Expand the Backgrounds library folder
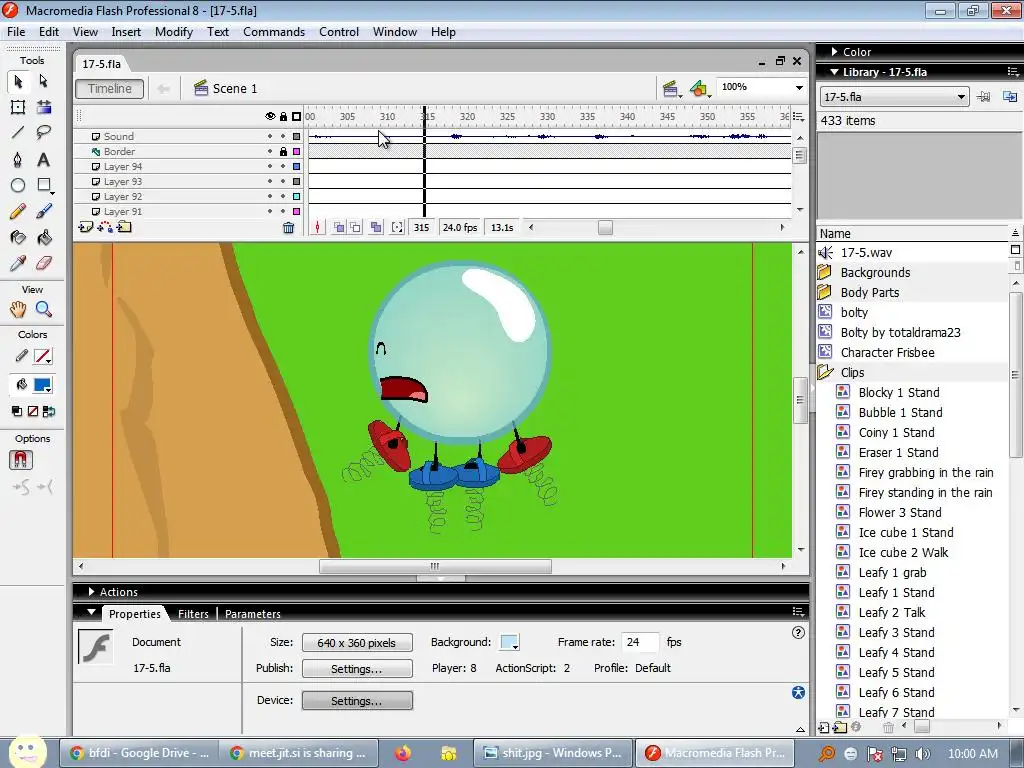1024x768 pixels. click(x=824, y=272)
